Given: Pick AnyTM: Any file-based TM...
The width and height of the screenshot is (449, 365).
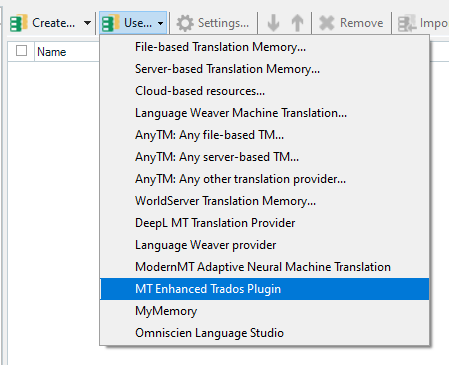Looking at the screenshot, I should 265,135.
